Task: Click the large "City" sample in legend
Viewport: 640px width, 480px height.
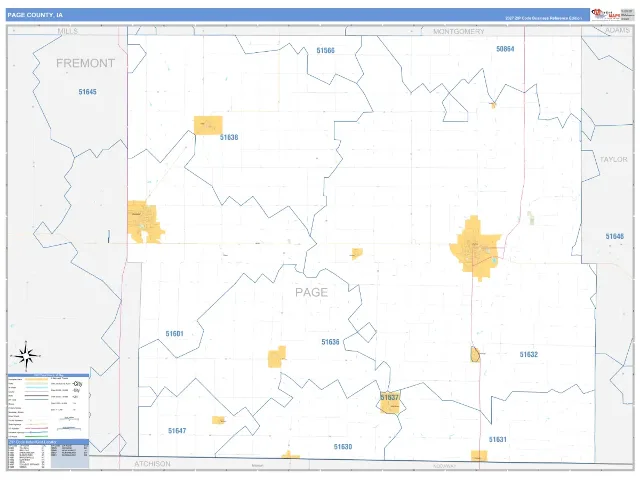Action: 78,384
